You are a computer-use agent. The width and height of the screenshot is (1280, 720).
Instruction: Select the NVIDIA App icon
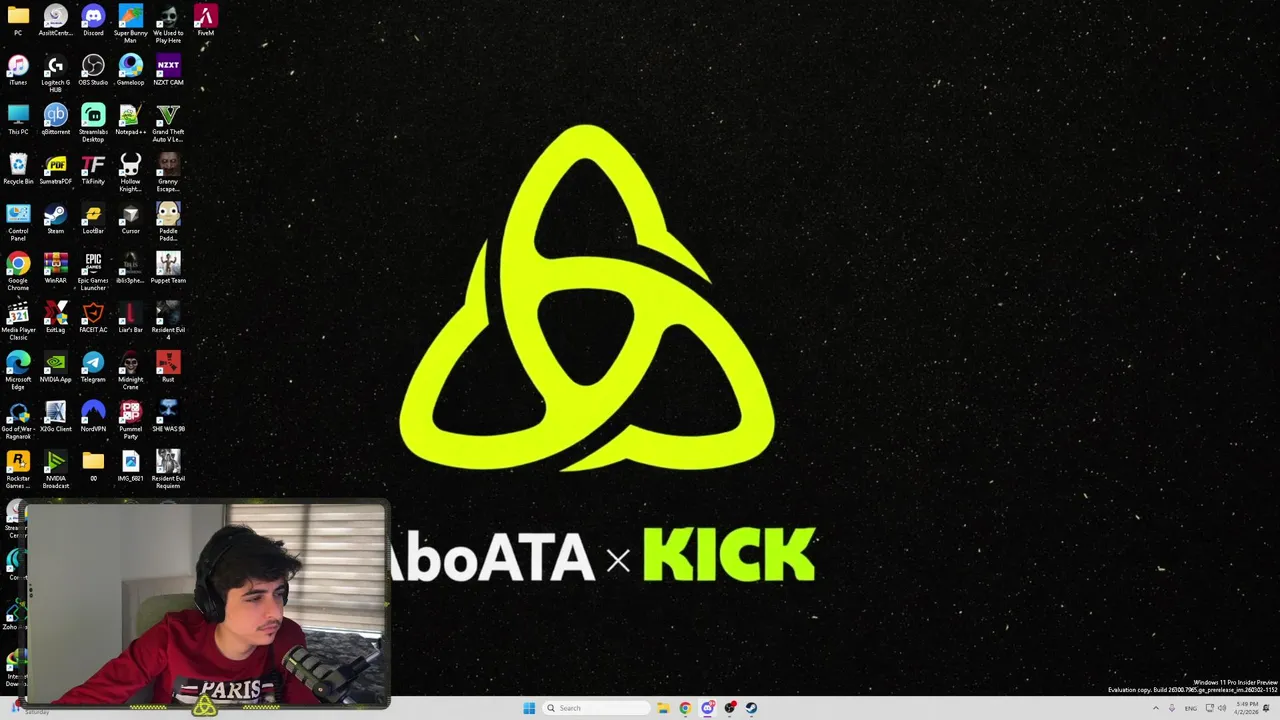pos(55,366)
